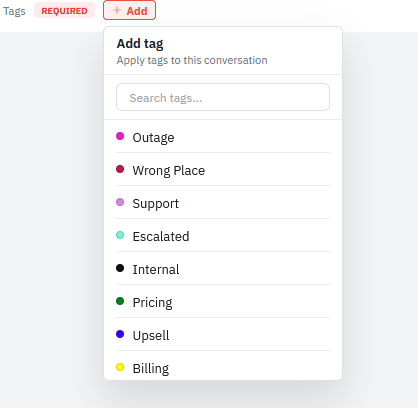
Task: Click the blue dot beside Upsell
Action: point(120,334)
